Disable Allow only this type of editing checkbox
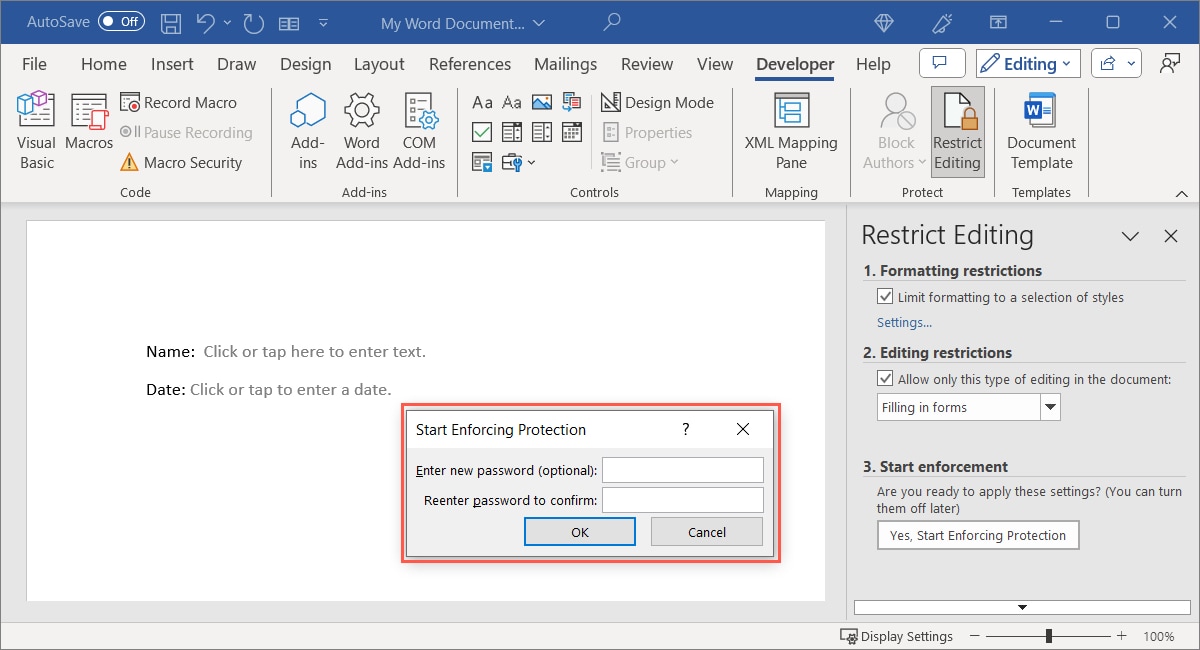This screenshot has height=650, width=1200. point(886,378)
